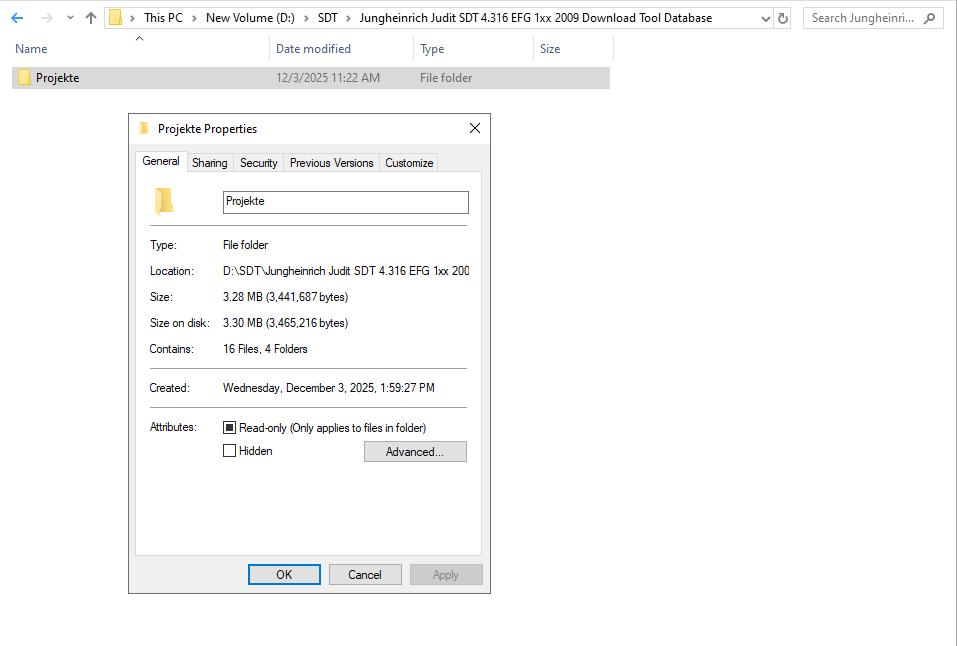Click the folder icon in address bar
The height and width of the screenshot is (646, 957).
[115, 18]
